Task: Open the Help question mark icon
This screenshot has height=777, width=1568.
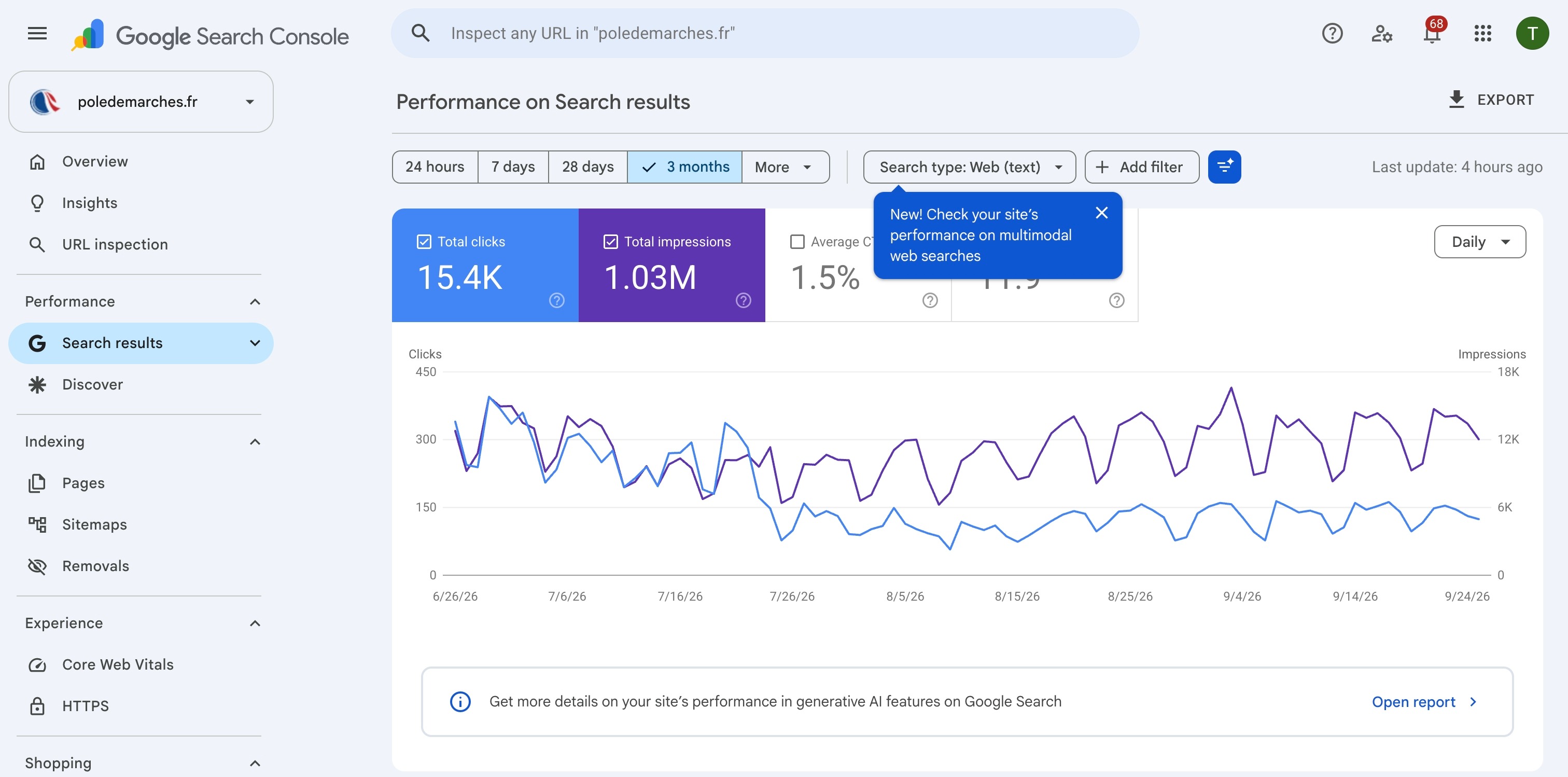Action: click(x=1332, y=34)
